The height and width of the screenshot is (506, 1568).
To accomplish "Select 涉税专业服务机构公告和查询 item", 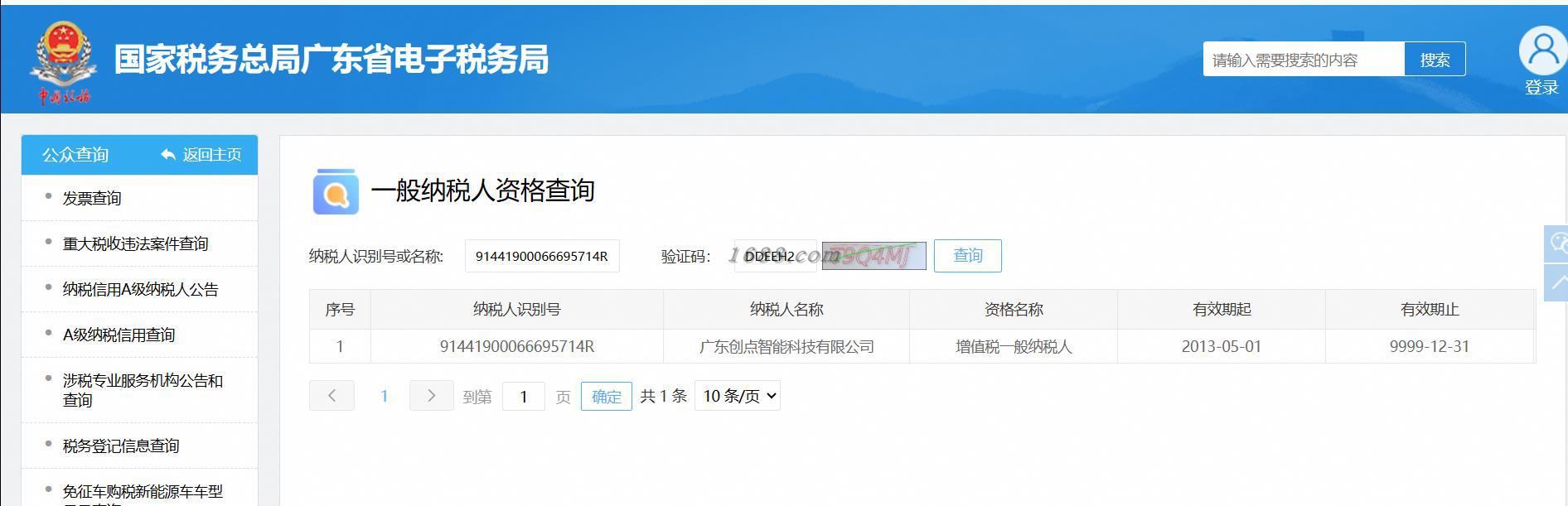I will coord(143,390).
